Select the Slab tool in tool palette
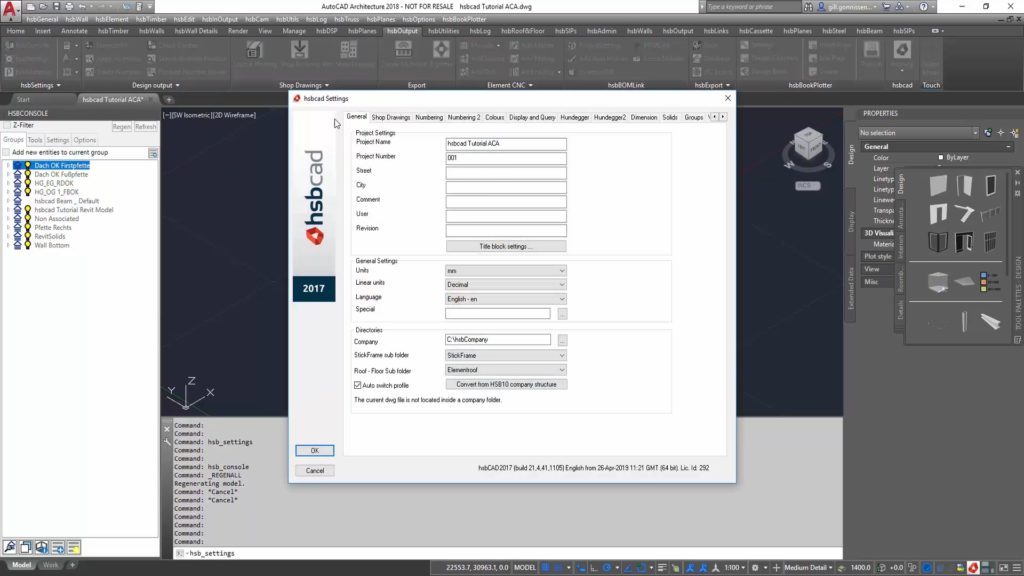 point(964,282)
